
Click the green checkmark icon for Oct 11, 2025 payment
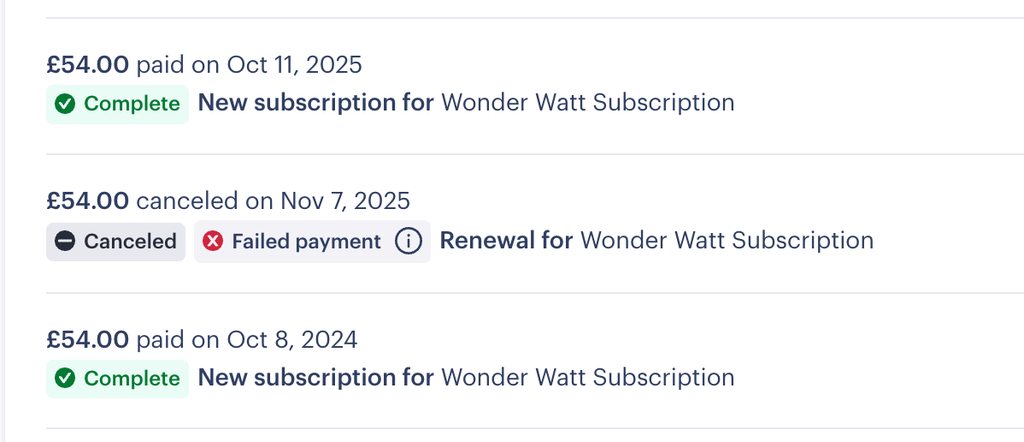tap(65, 103)
